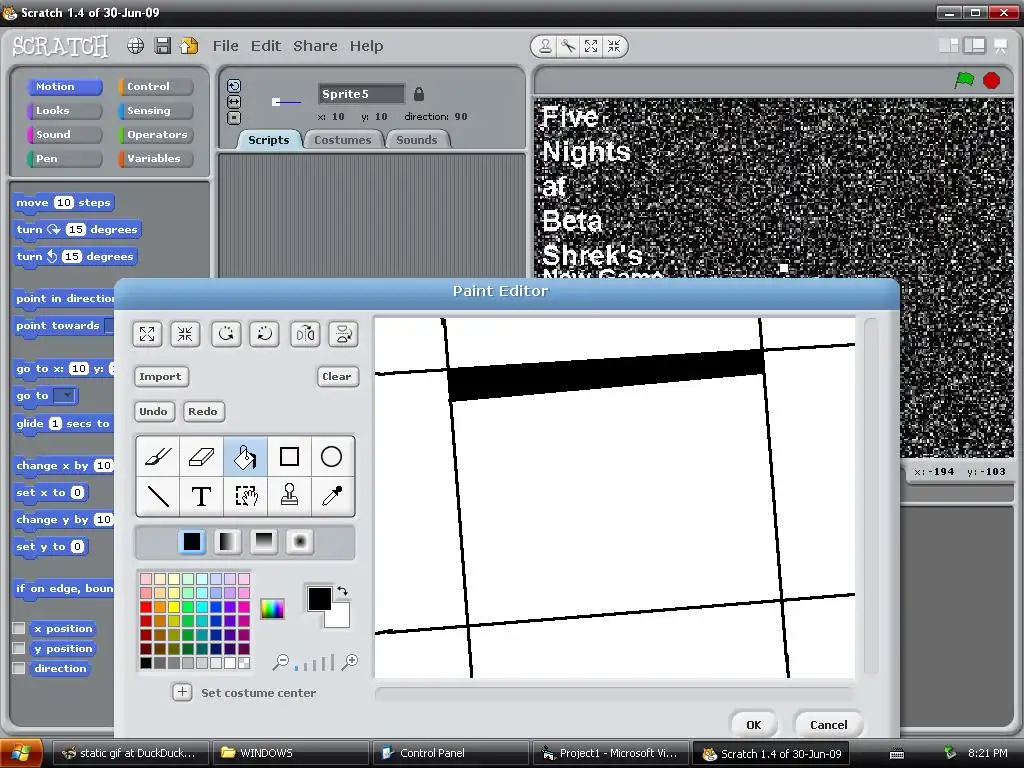
Task: Select the Ellipse tool
Action: (332, 456)
